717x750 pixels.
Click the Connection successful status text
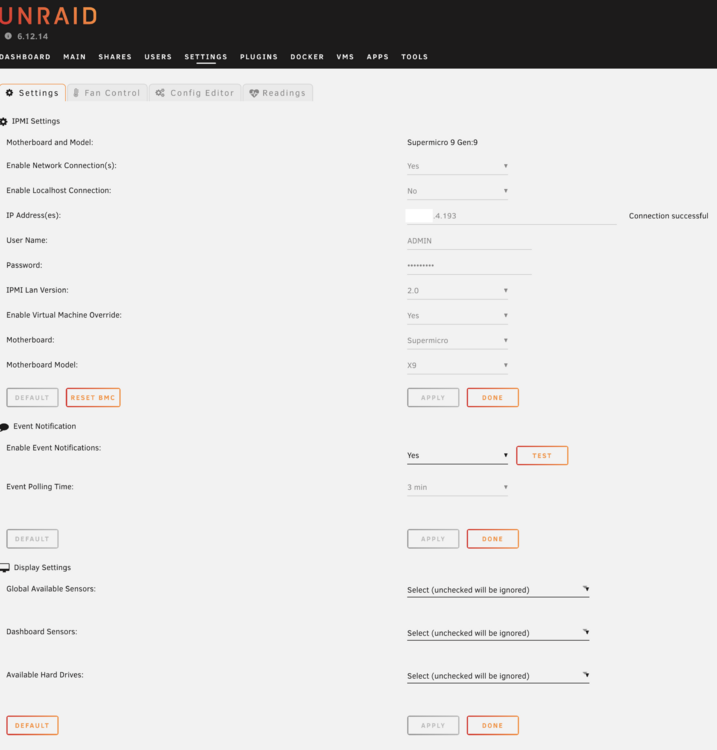click(668, 216)
